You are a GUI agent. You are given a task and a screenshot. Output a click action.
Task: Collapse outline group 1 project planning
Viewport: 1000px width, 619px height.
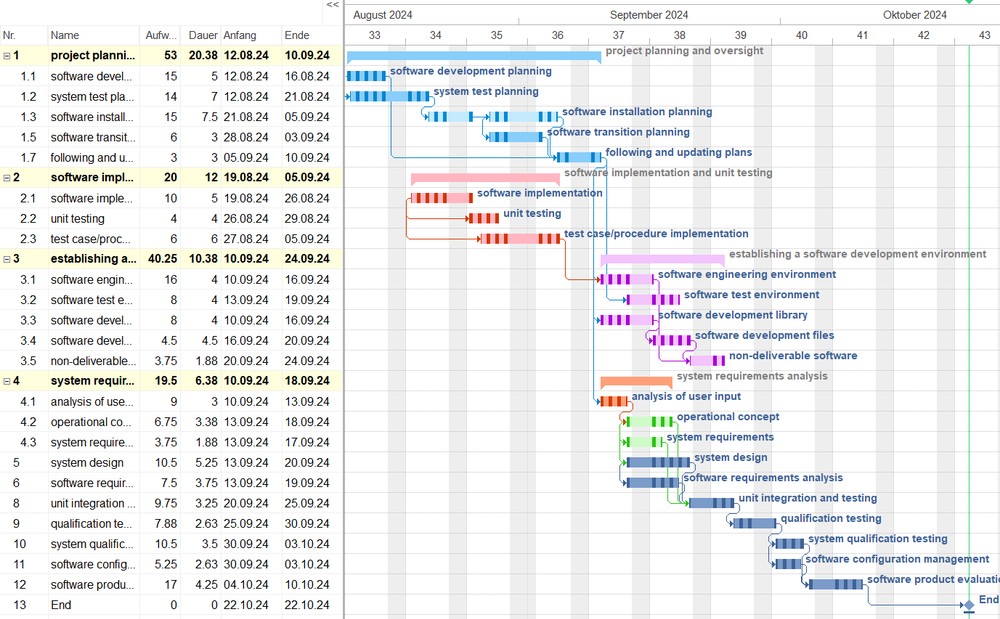coord(7,55)
